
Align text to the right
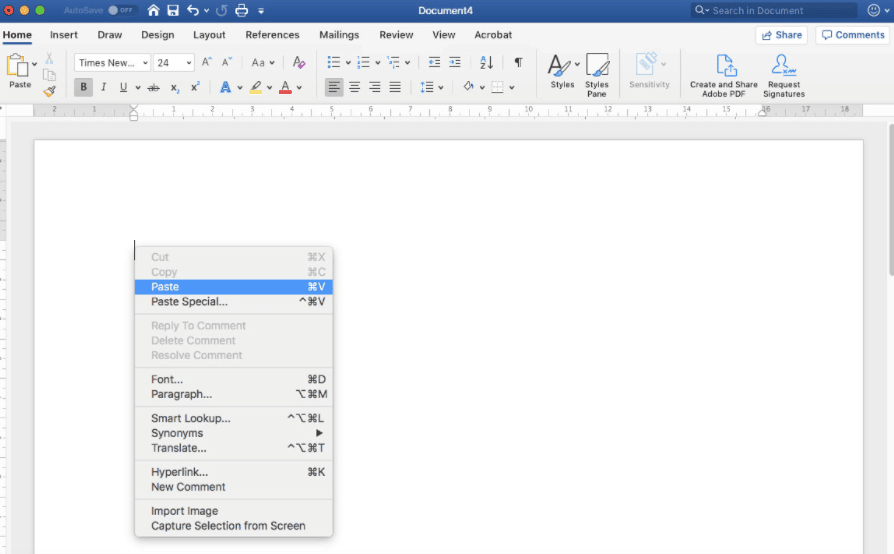point(375,87)
